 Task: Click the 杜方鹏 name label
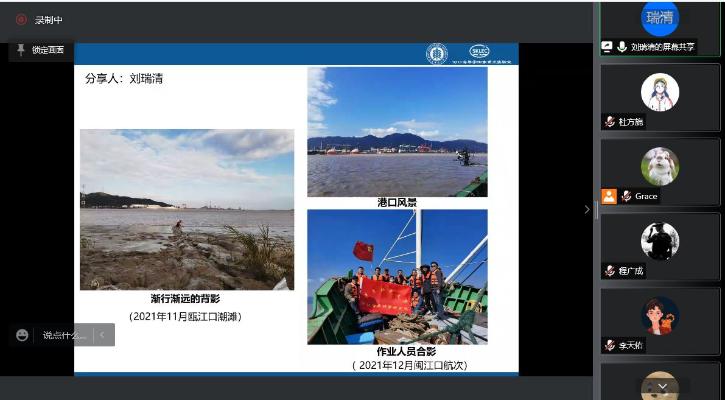[631, 122]
